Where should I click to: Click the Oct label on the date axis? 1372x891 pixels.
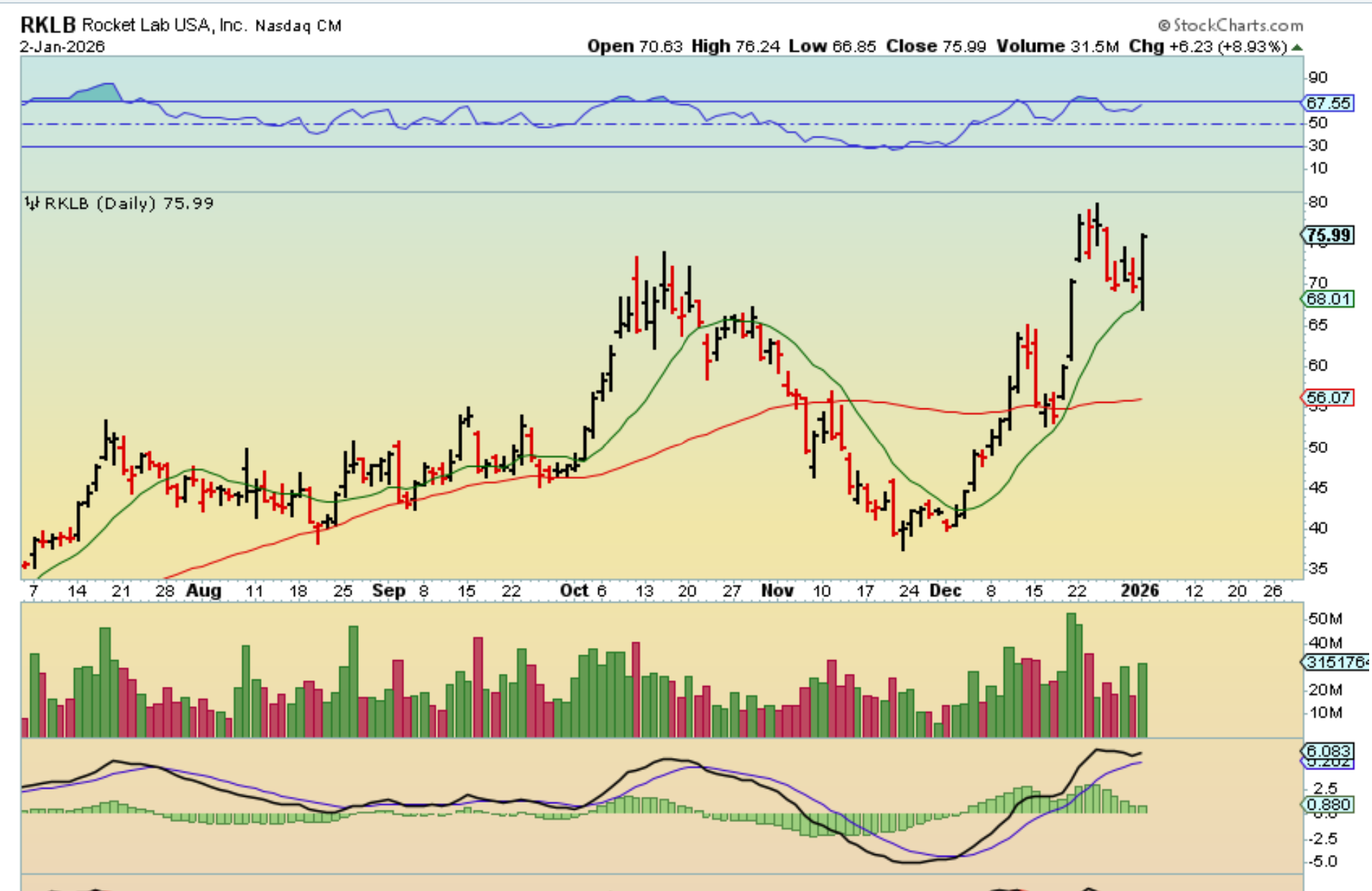point(575,591)
